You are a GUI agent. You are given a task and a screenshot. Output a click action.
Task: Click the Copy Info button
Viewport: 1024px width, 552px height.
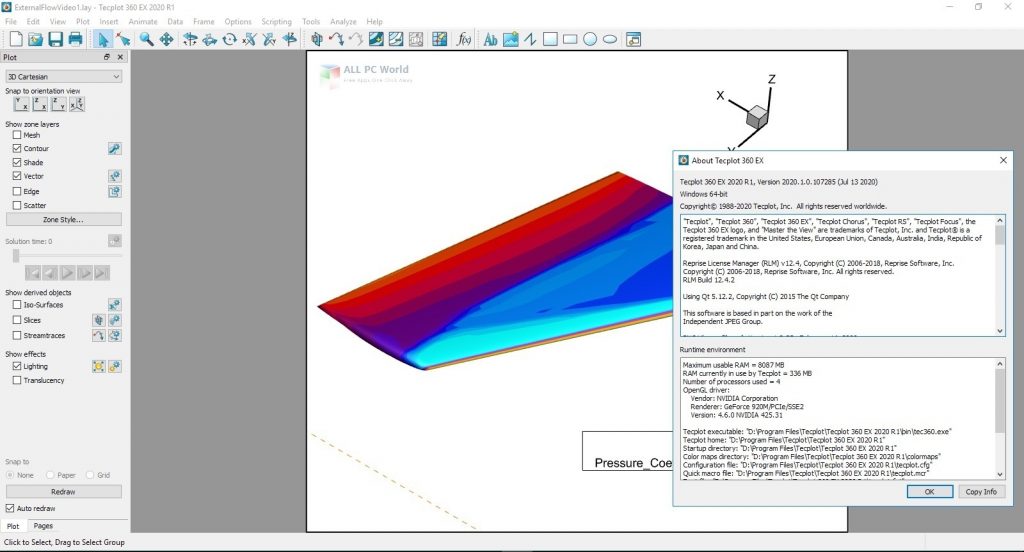pos(981,491)
